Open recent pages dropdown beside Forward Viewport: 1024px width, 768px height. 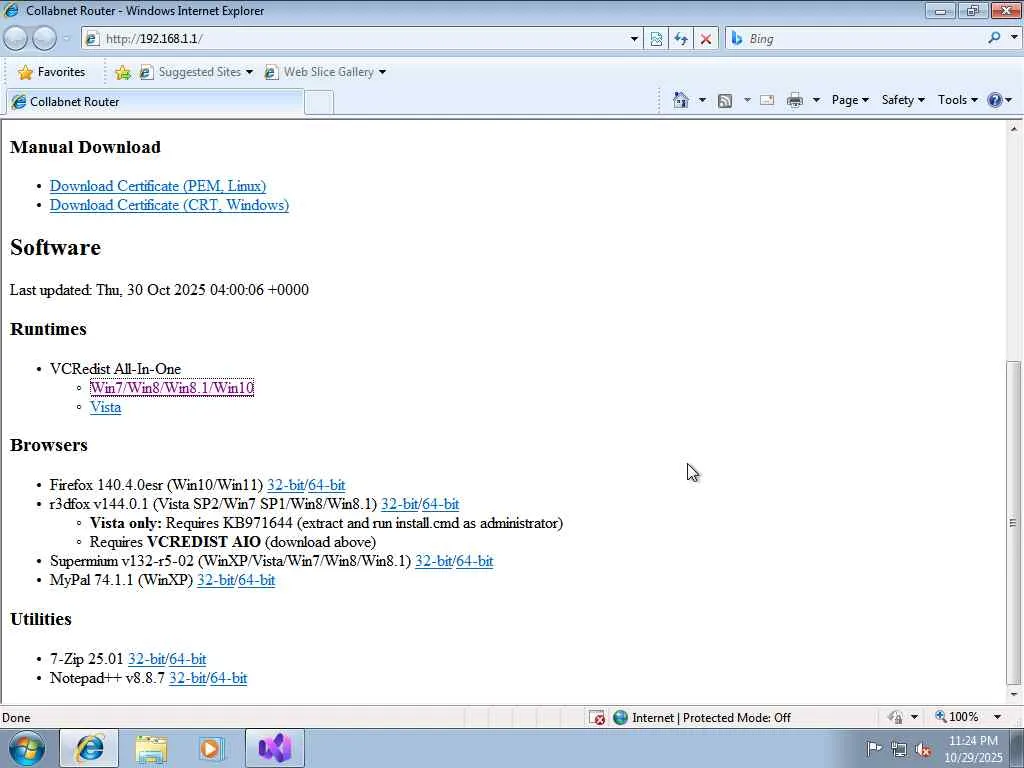[66, 39]
